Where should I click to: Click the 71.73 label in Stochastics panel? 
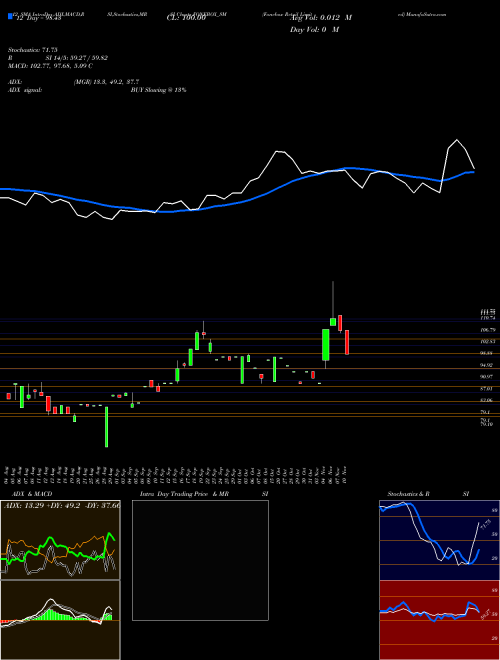[486, 524]
